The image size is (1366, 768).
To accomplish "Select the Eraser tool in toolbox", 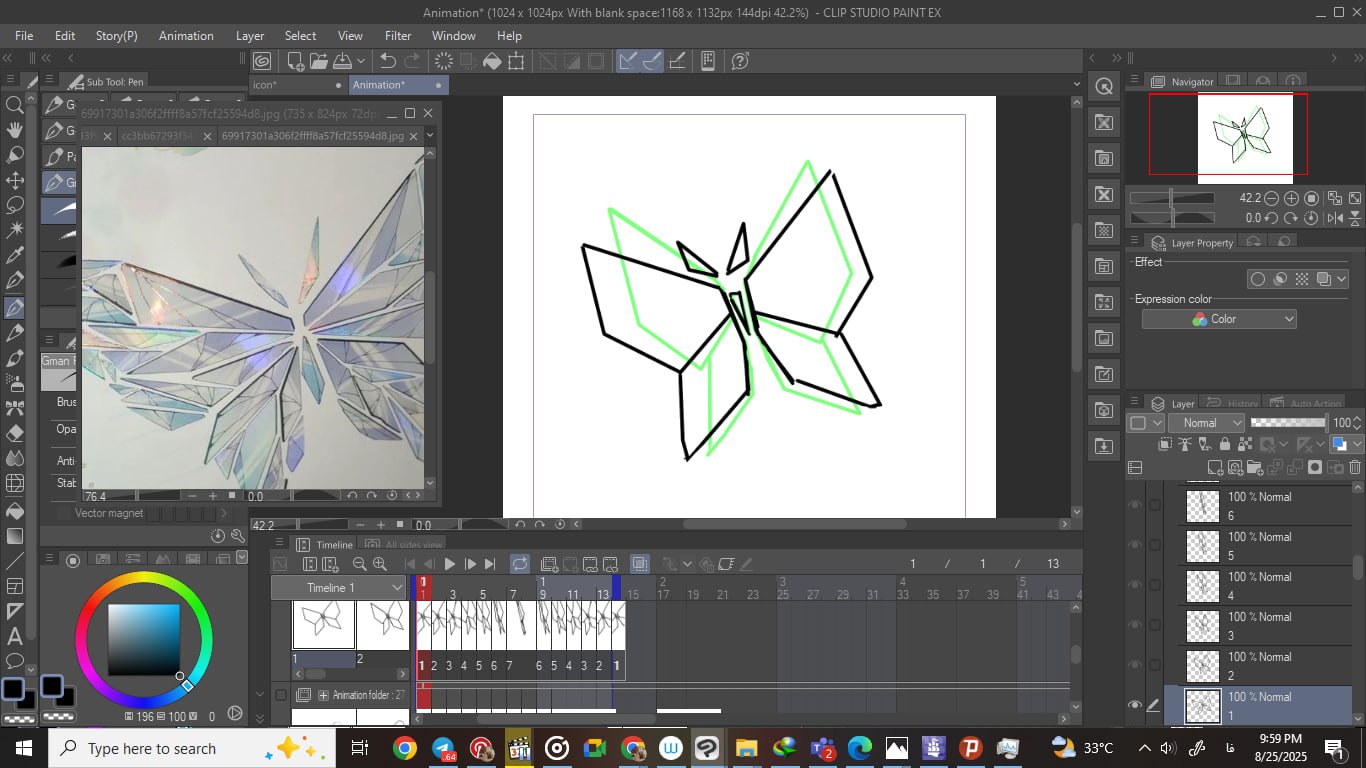I will pos(15,433).
